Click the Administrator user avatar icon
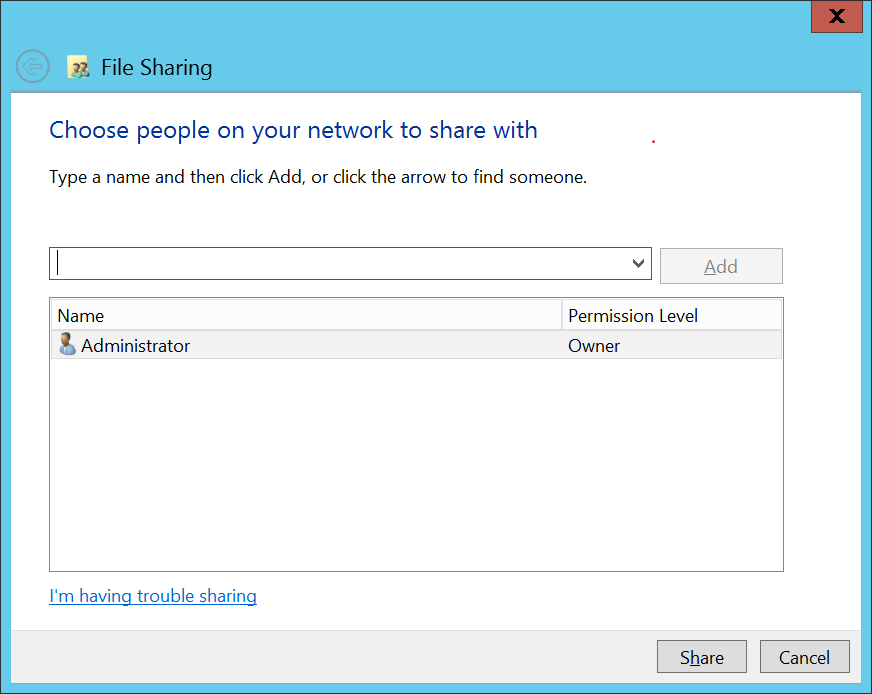This screenshot has height=694, width=872. click(x=67, y=345)
